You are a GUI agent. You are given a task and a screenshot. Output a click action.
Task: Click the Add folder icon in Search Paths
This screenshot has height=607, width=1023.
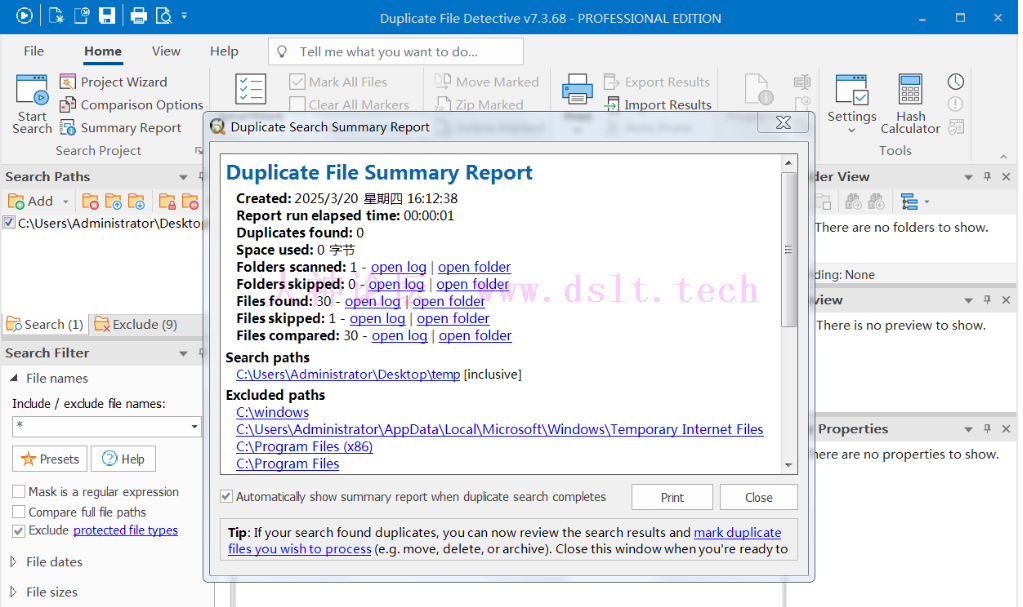[x=30, y=201]
